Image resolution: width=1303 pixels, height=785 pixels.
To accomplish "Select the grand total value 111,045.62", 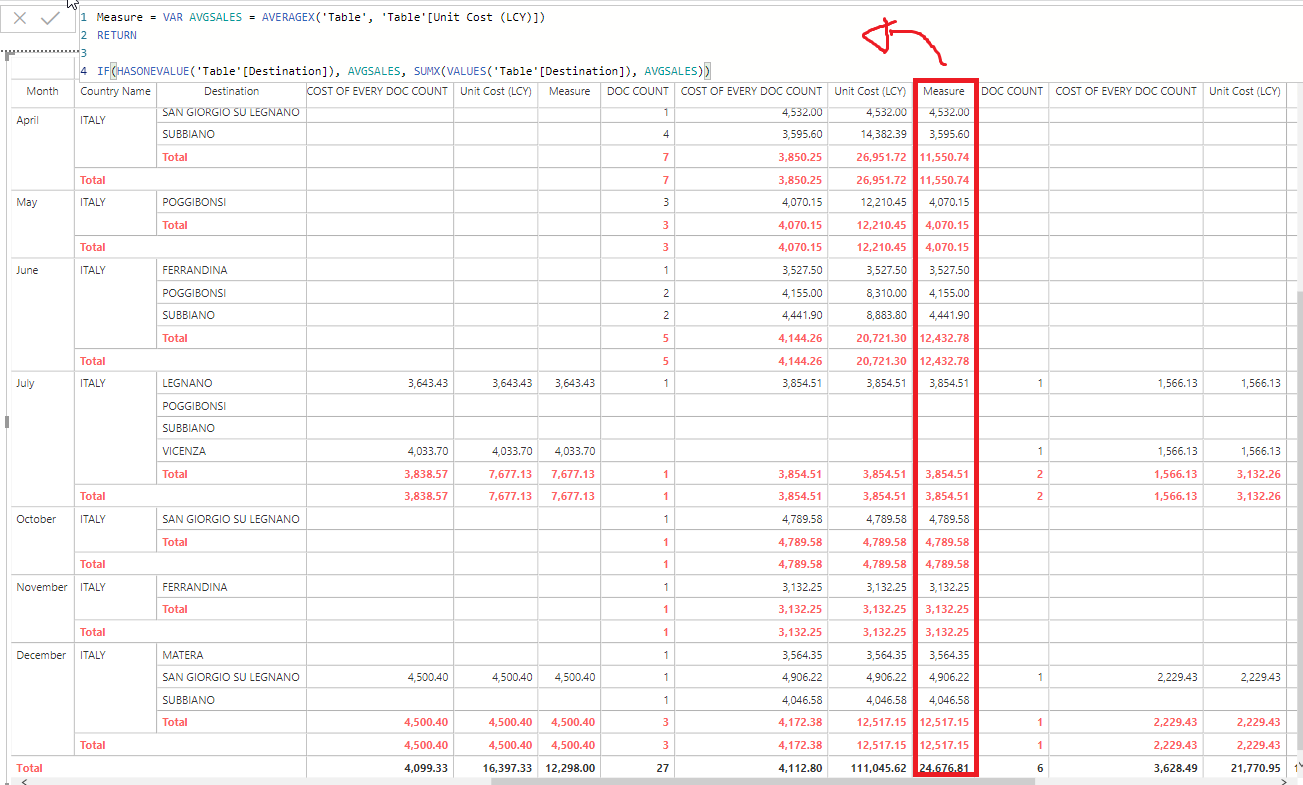I will coord(878,768).
